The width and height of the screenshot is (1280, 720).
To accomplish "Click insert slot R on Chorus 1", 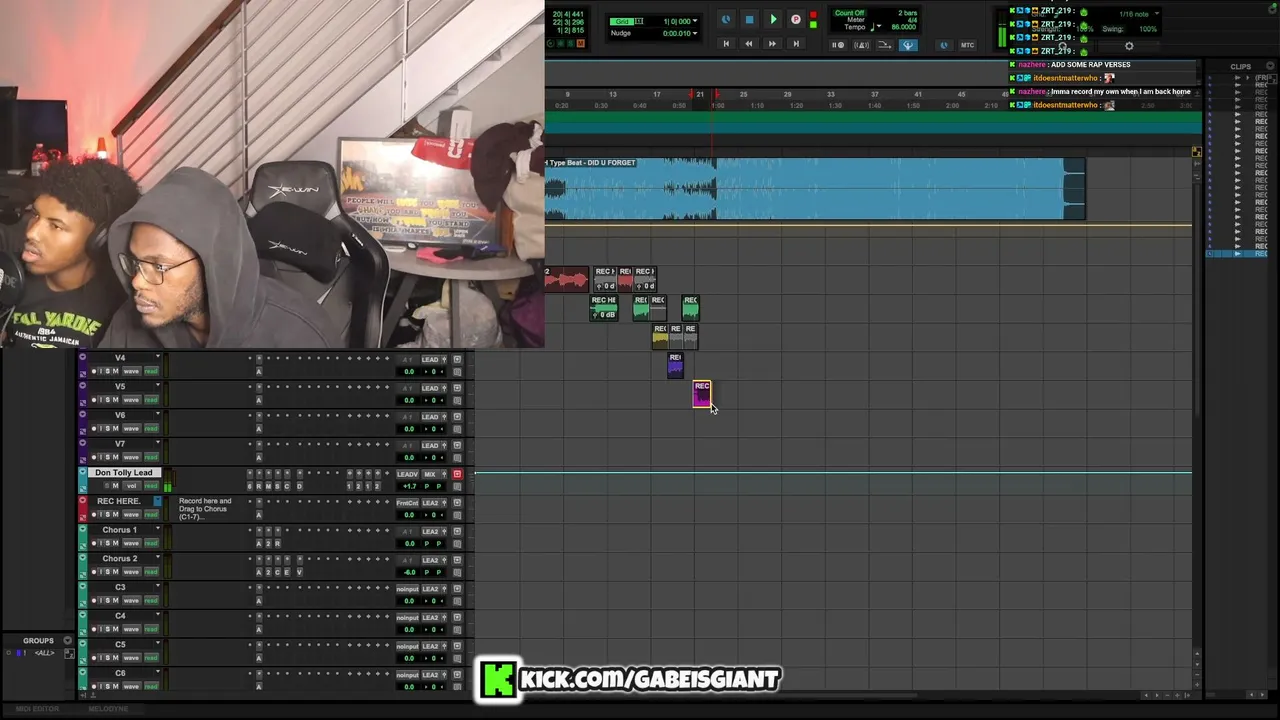I will pyautogui.click(x=278, y=543).
